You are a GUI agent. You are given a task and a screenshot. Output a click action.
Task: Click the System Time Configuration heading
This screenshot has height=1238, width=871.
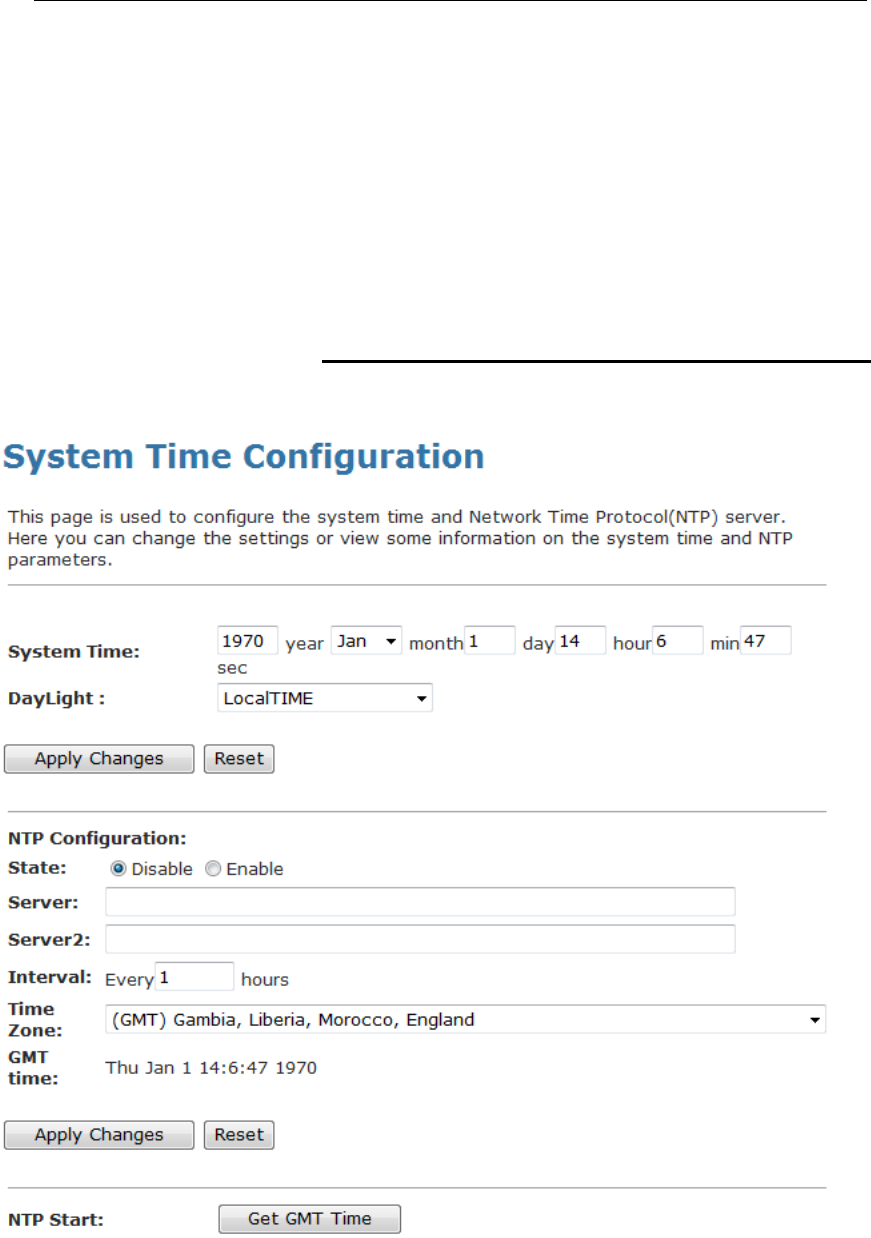(245, 457)
